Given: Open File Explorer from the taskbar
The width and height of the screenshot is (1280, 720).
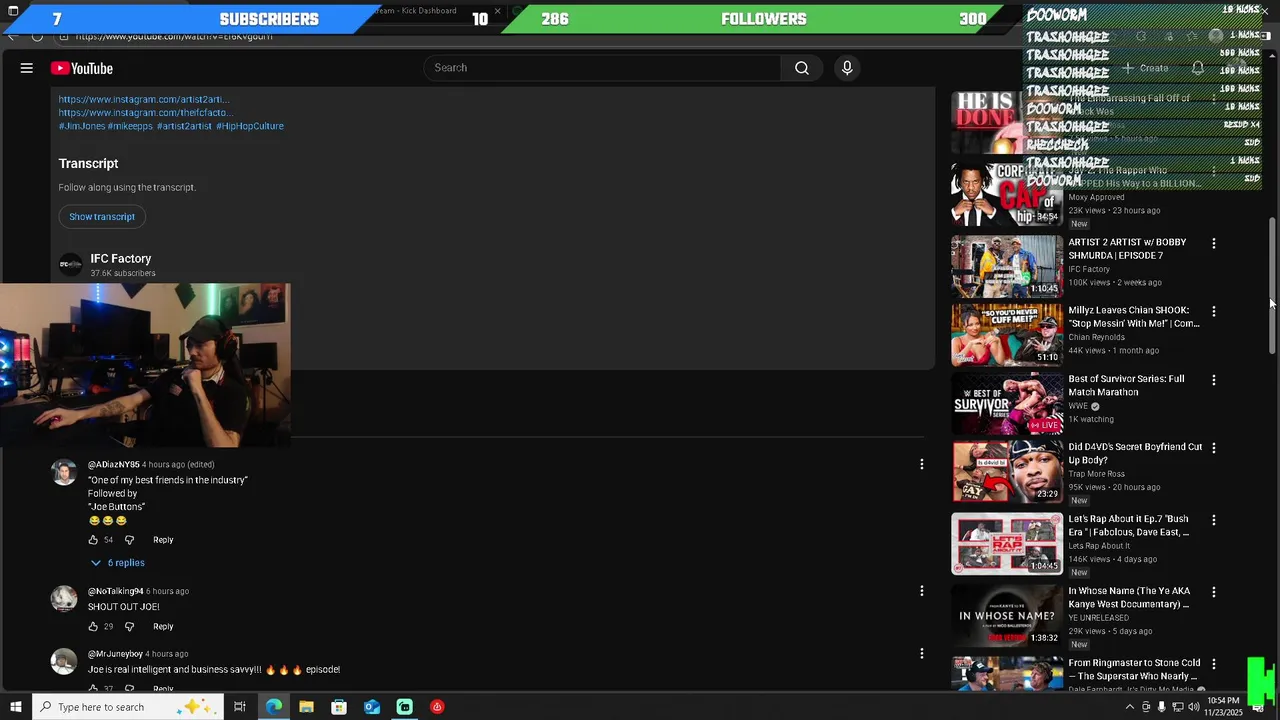Looking at the screenshot, I should [x=306, y=707].
